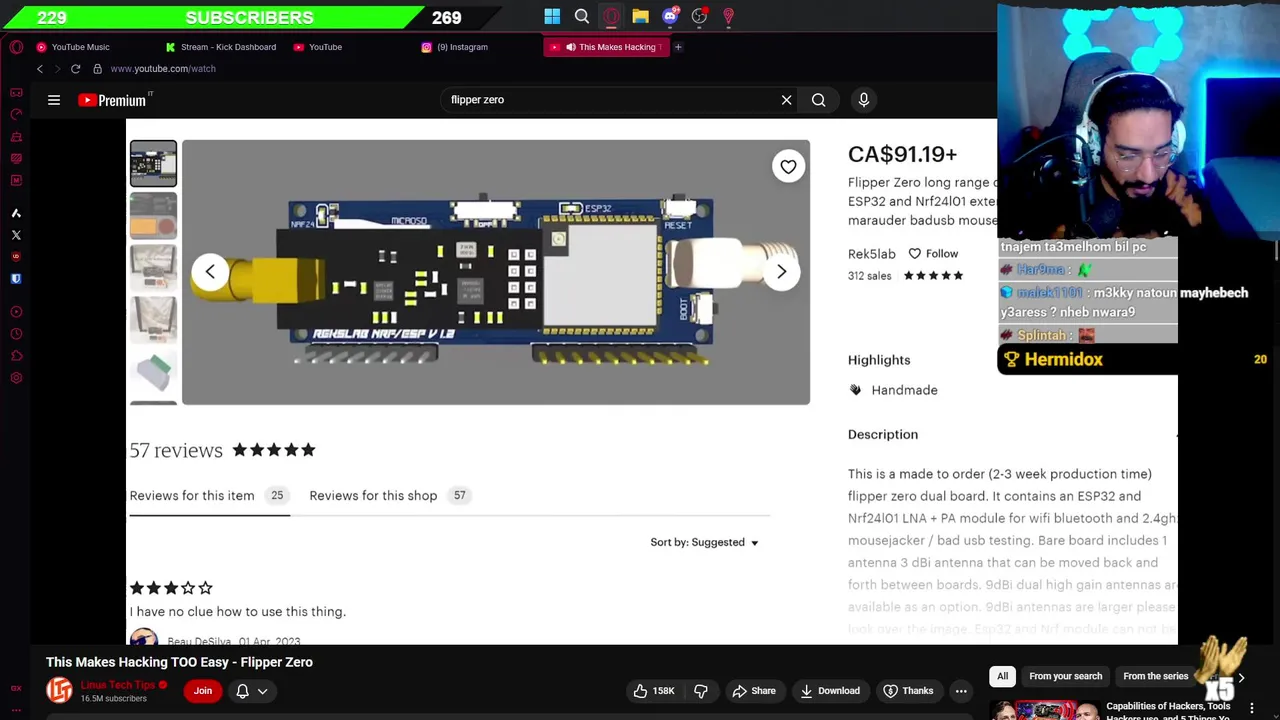The image size is (1280, 720).
Task: Follow the Rek5lab shop
Action: (x=933, y=254)
